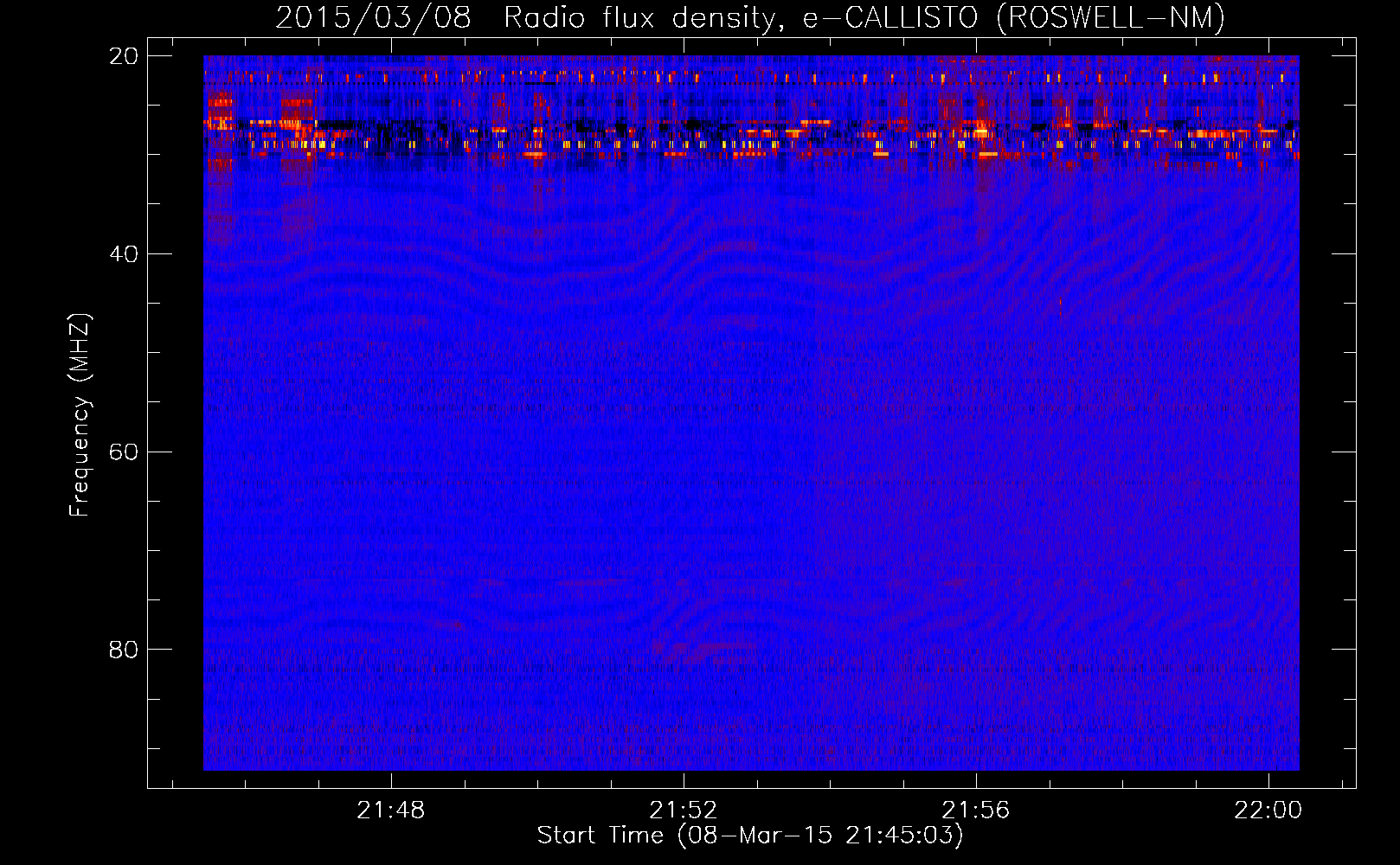Click the '21:52' time tick label
This screenshot has height=865, width=1400.
[684, 811]
